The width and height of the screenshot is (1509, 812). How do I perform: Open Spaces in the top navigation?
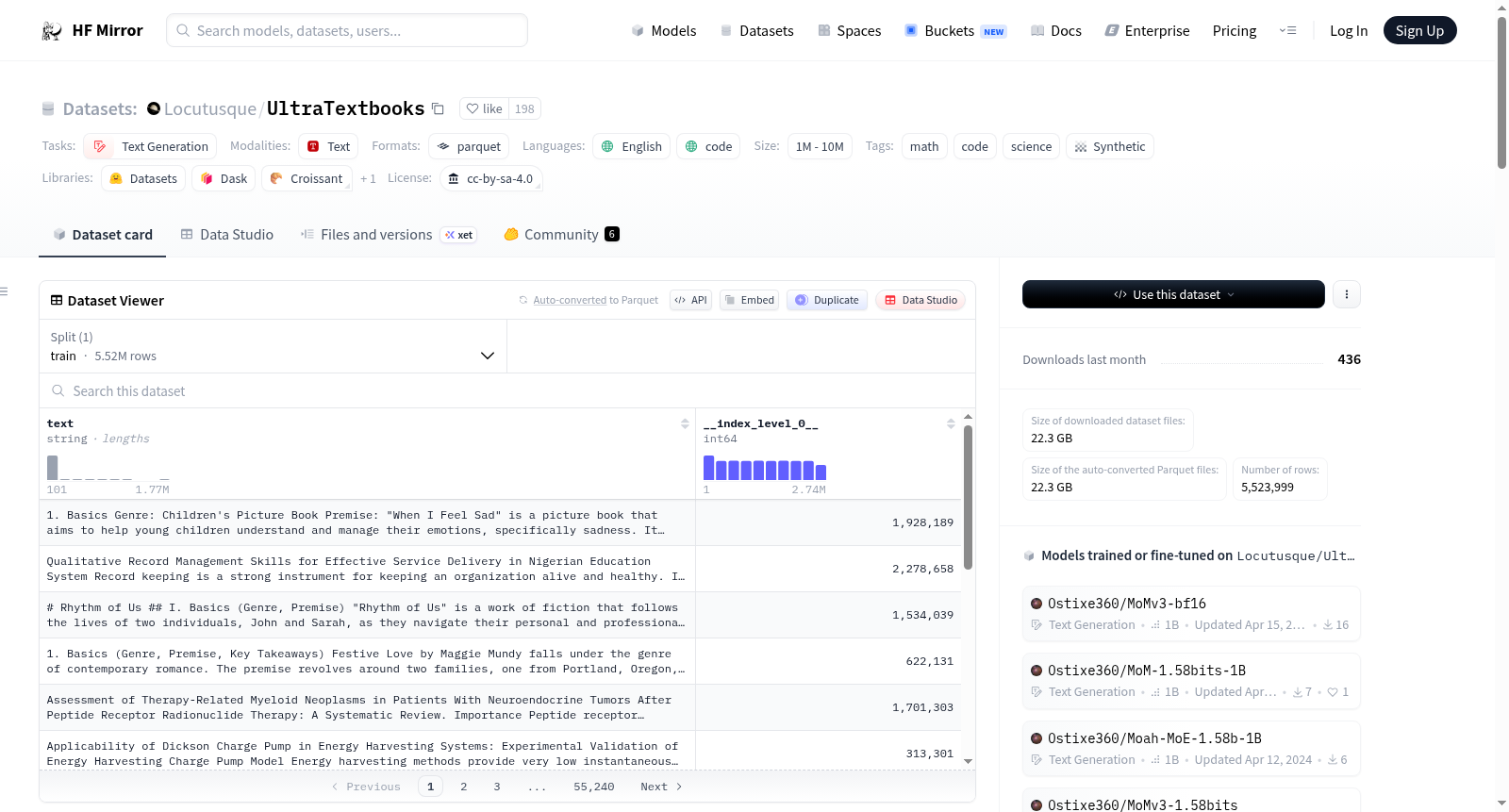tap(849, 31)
